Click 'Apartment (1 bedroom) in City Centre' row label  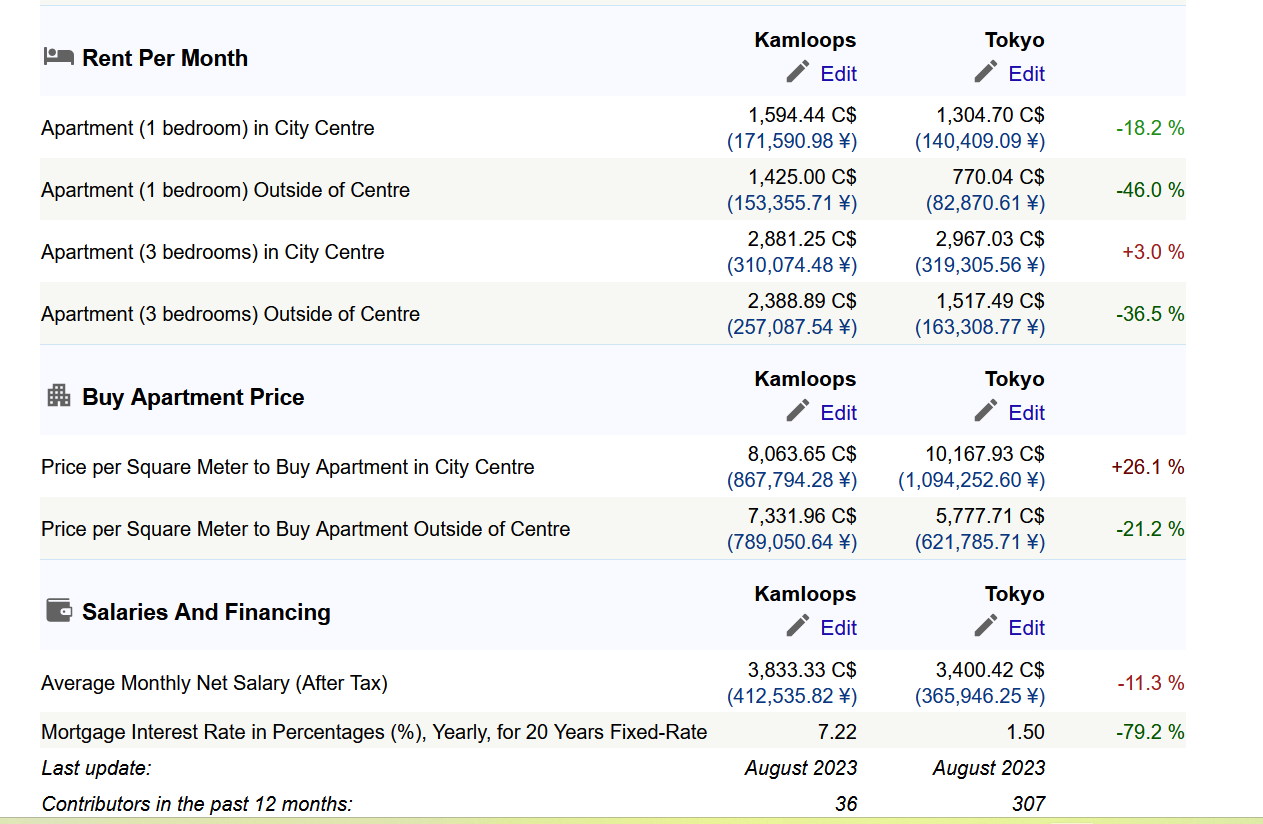click(x=208, y=128)
